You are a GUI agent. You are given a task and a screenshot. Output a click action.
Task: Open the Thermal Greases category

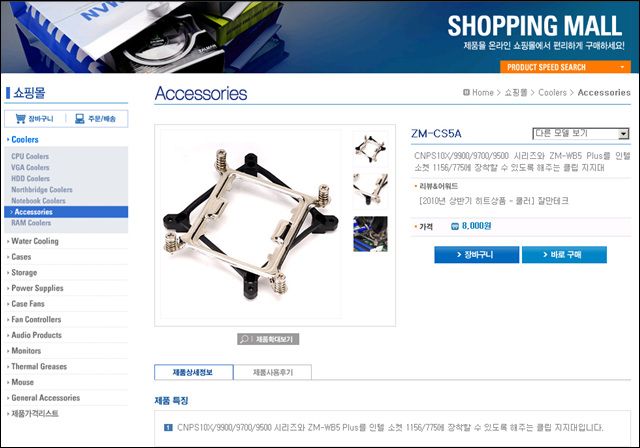pyautogui.click(x=39, y=366)
